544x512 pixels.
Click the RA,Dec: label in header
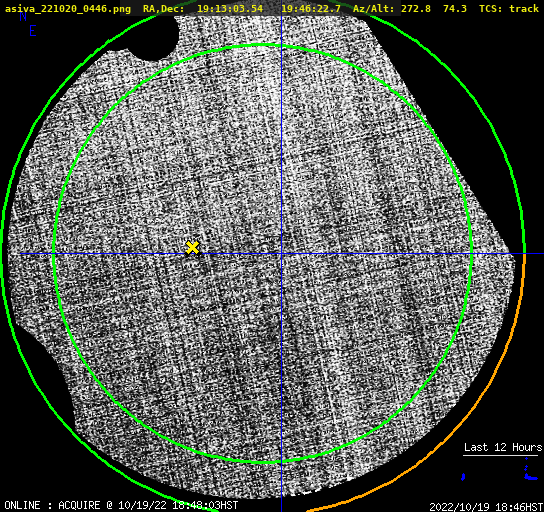163,9
